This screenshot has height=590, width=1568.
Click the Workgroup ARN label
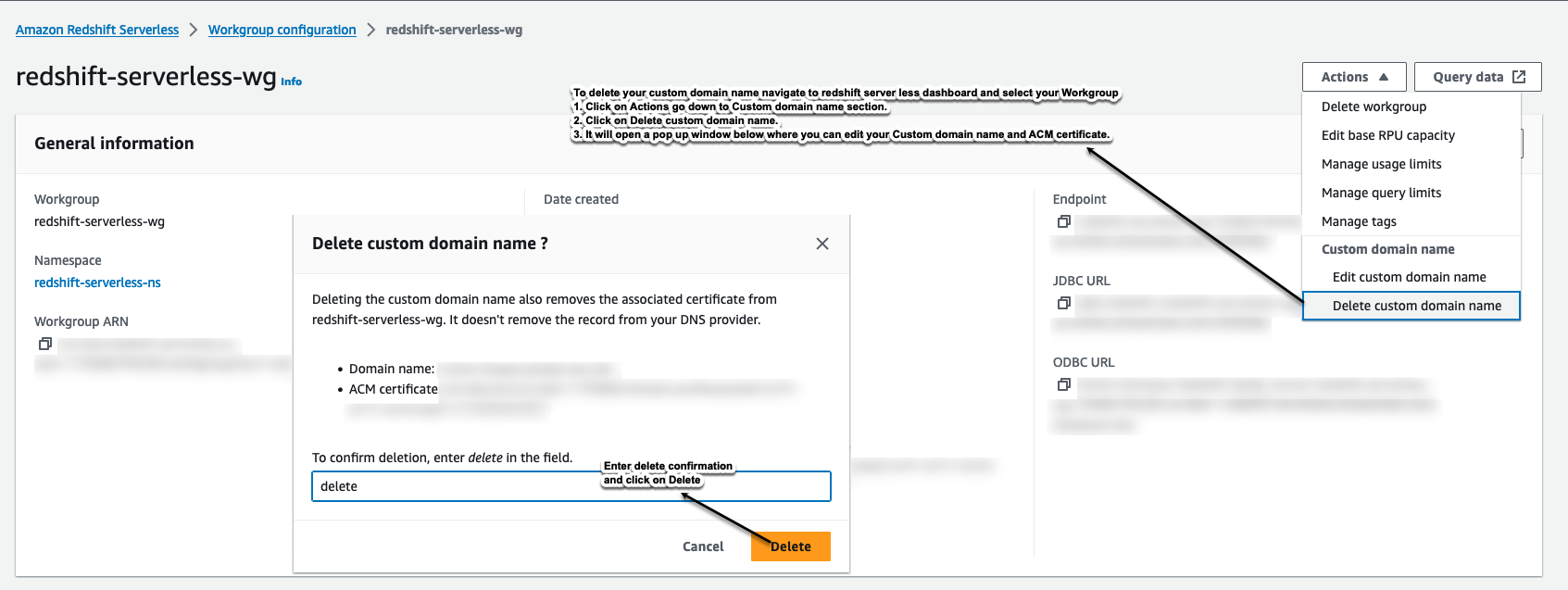(82, 321)
